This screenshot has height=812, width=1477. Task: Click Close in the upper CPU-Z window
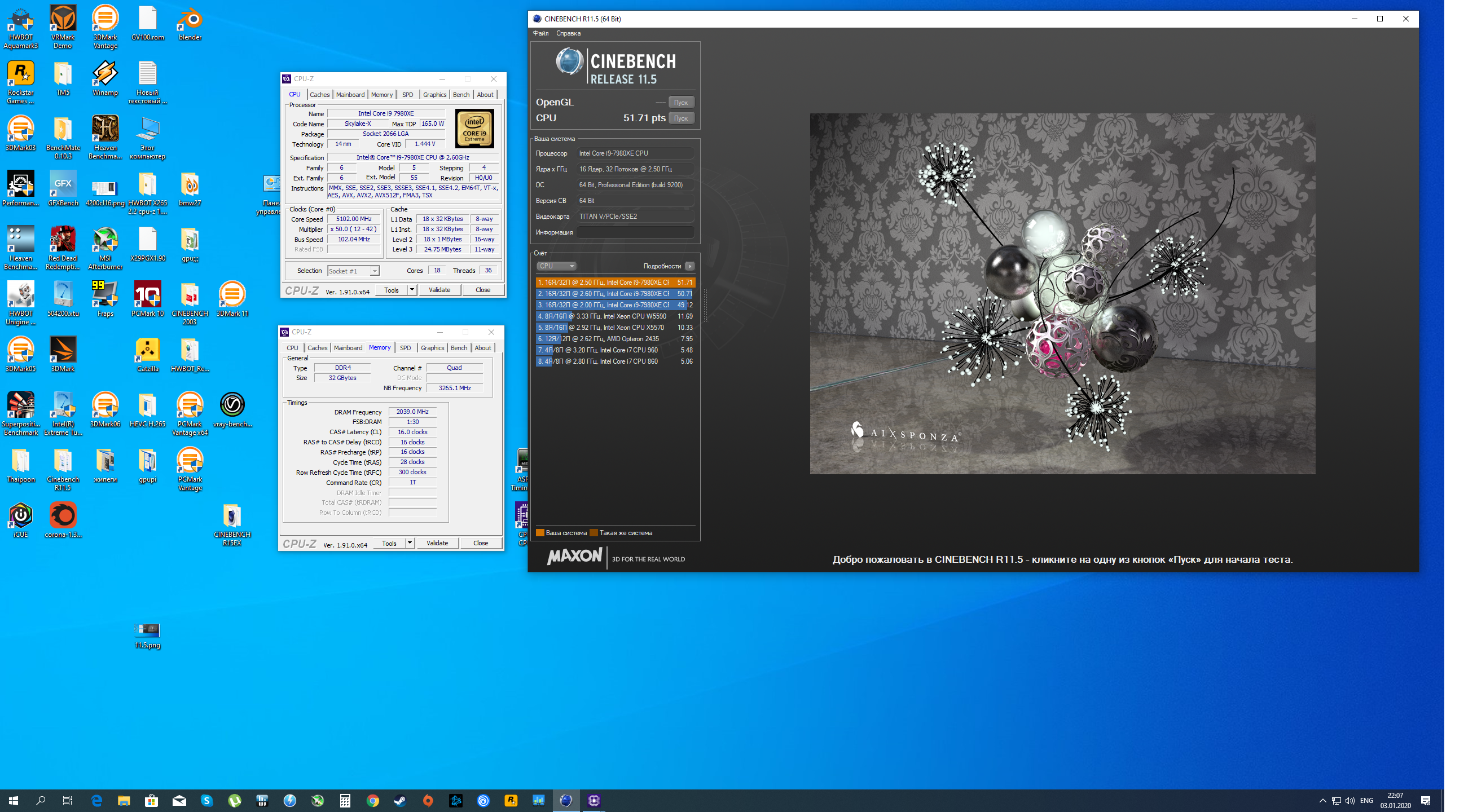[x=483, y=290]
